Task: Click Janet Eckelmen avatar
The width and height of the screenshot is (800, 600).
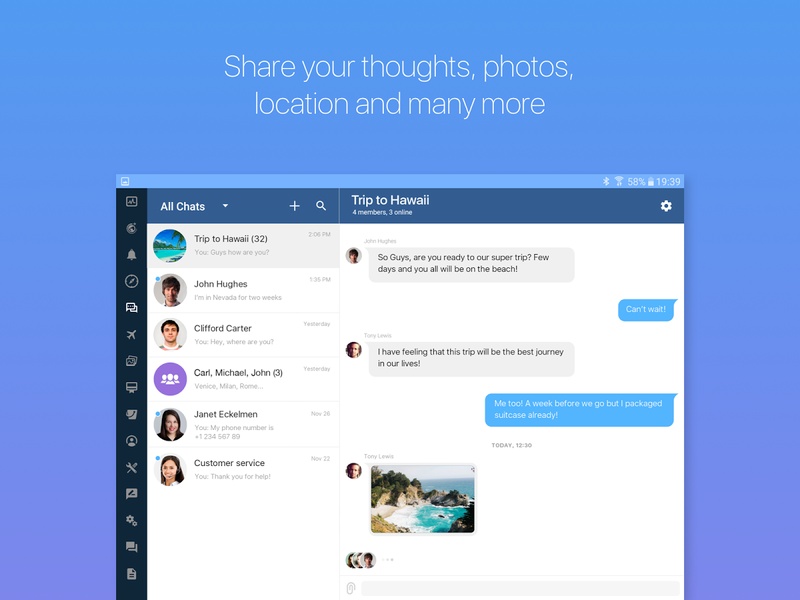Action: pos(170,424)
